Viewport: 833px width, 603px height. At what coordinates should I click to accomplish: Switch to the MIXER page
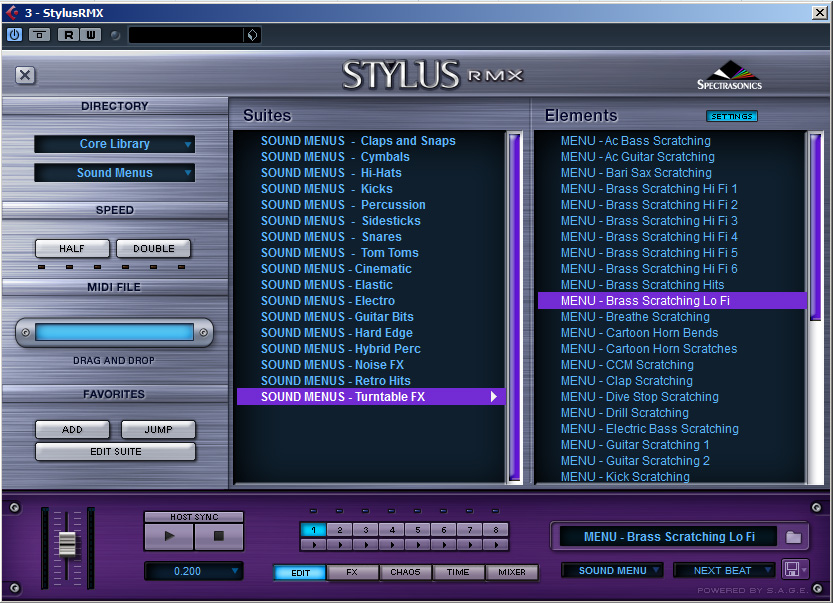click(512, 572)
